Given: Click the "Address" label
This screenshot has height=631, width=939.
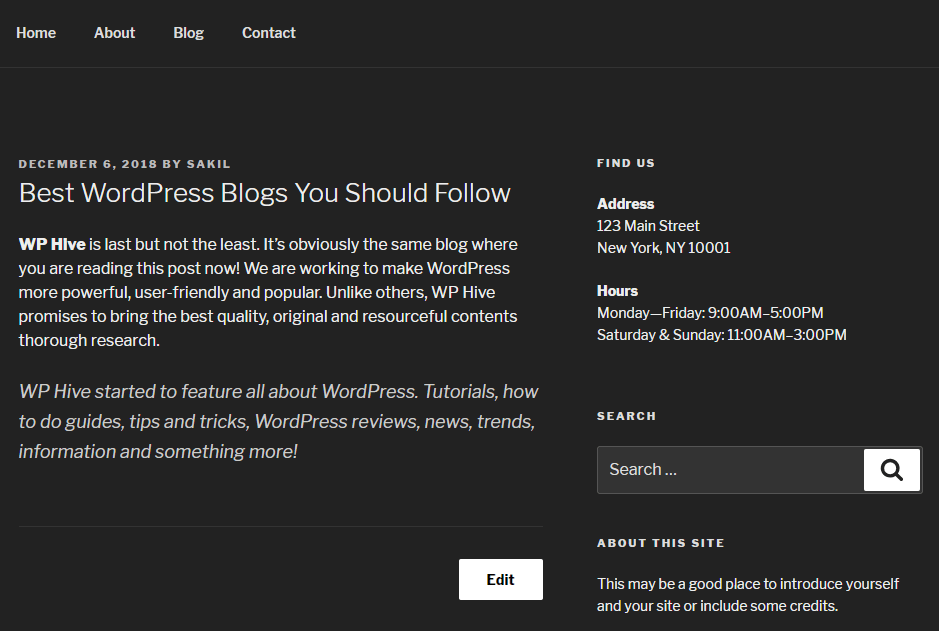Looking at the screenshot, I should [625, 204].
